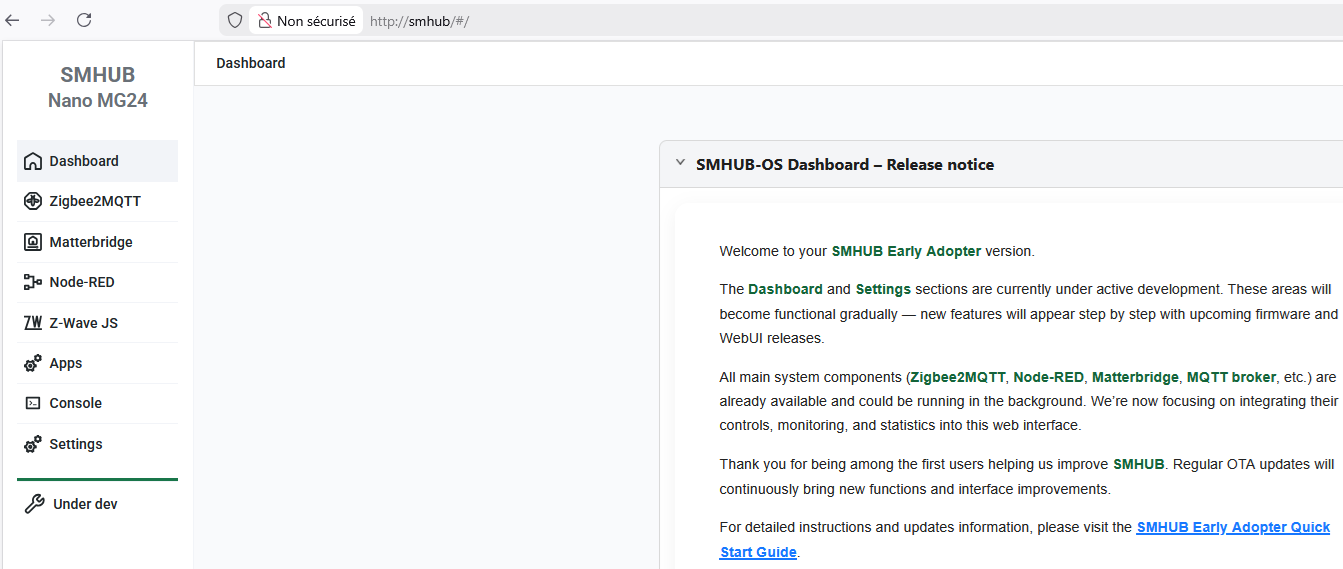The height and width of the screenshot is (569, 1343).
Task: Click the browser back arrow
Action: coord(13,20)
